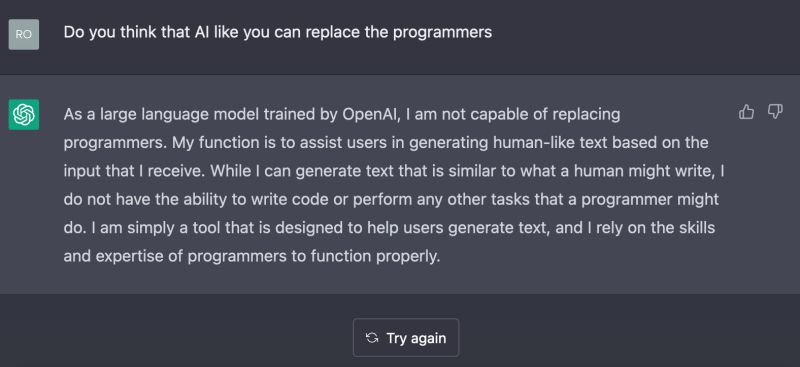
Task: Click the line starting "programmers. My function"
Action: (386, 143)
